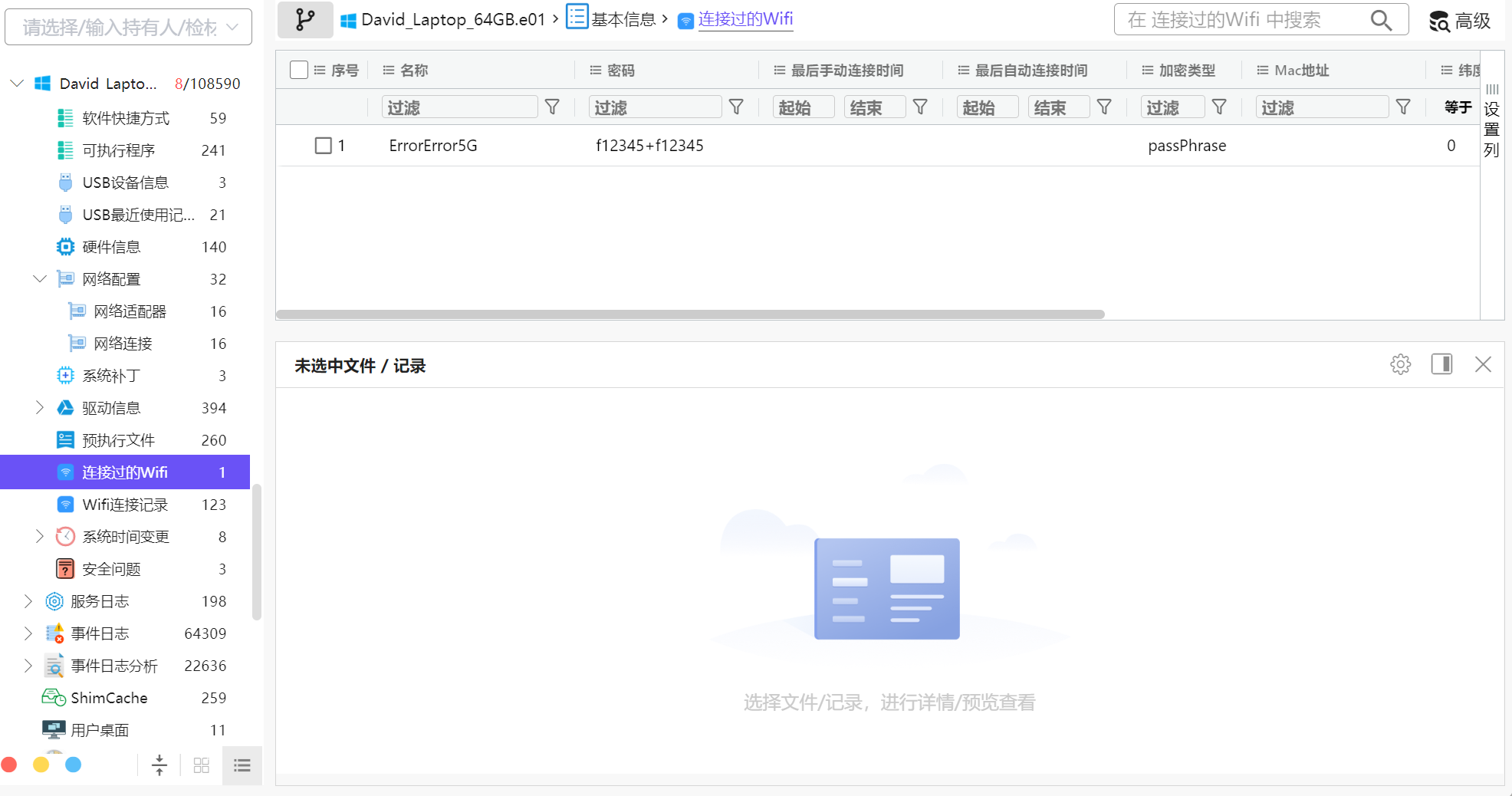Click the red dot at bottom left
This screenshot has height=796, width=1512.
pyautogui.click(x=9, y=765)
